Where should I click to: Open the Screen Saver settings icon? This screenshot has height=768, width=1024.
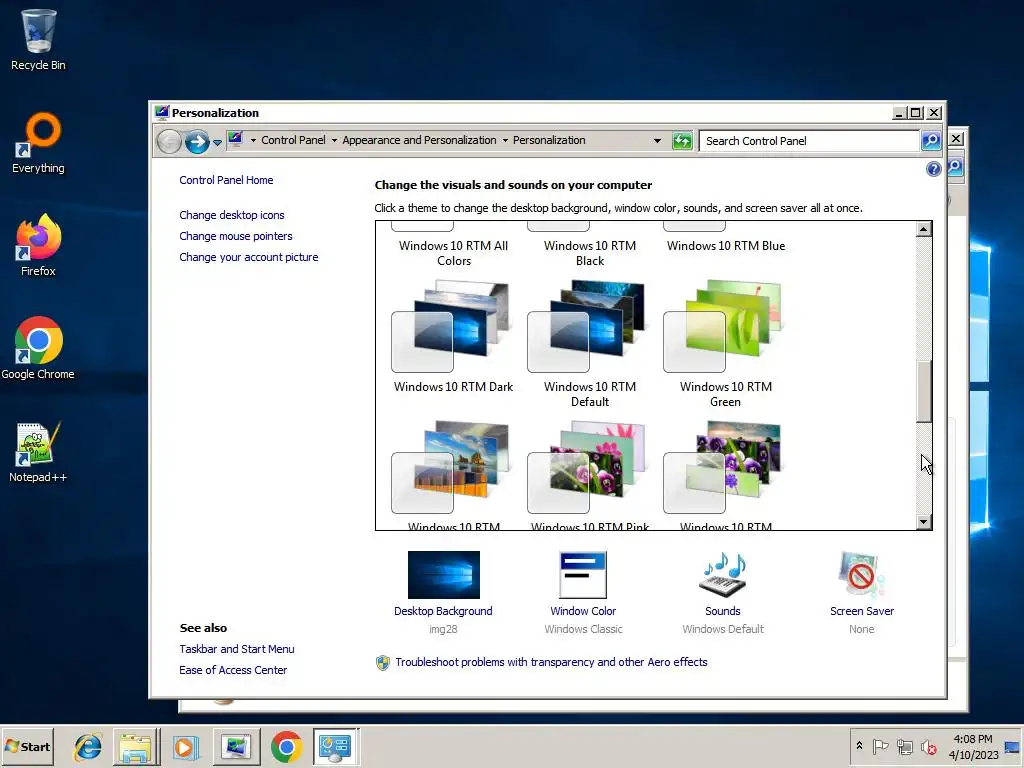pyautogui.click(x=861, y=575)
